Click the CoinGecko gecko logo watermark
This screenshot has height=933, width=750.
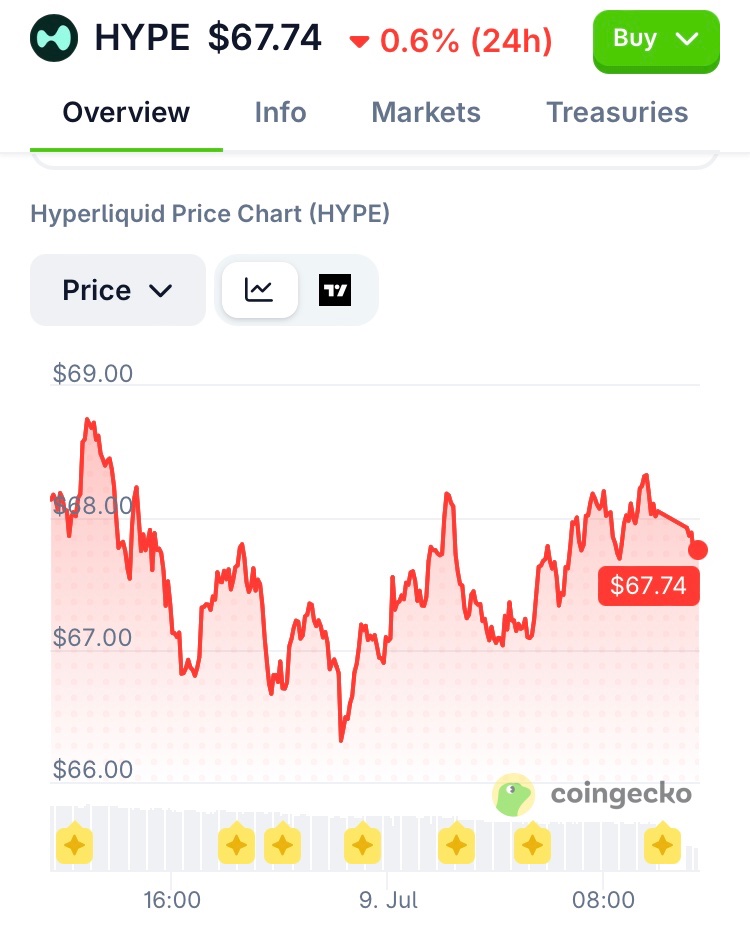pyautogui.click(x=513, y=796)
